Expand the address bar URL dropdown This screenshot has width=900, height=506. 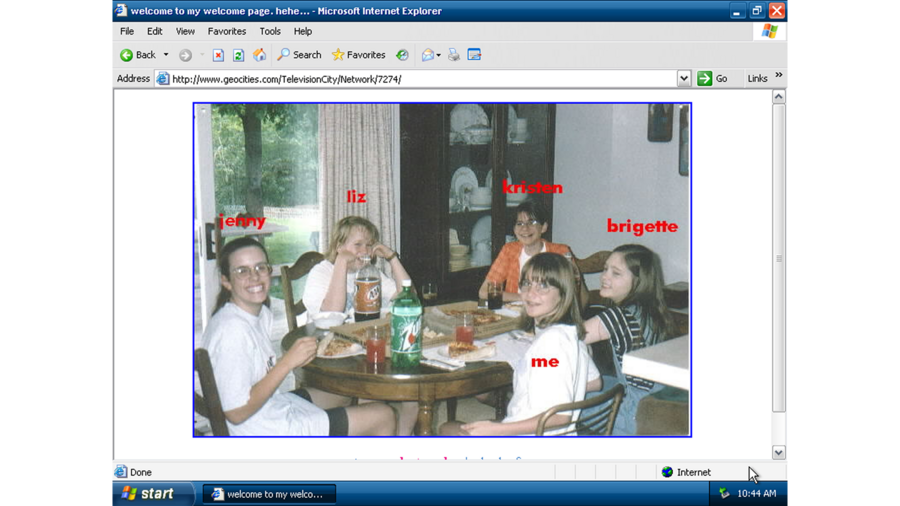click(684, 79)
